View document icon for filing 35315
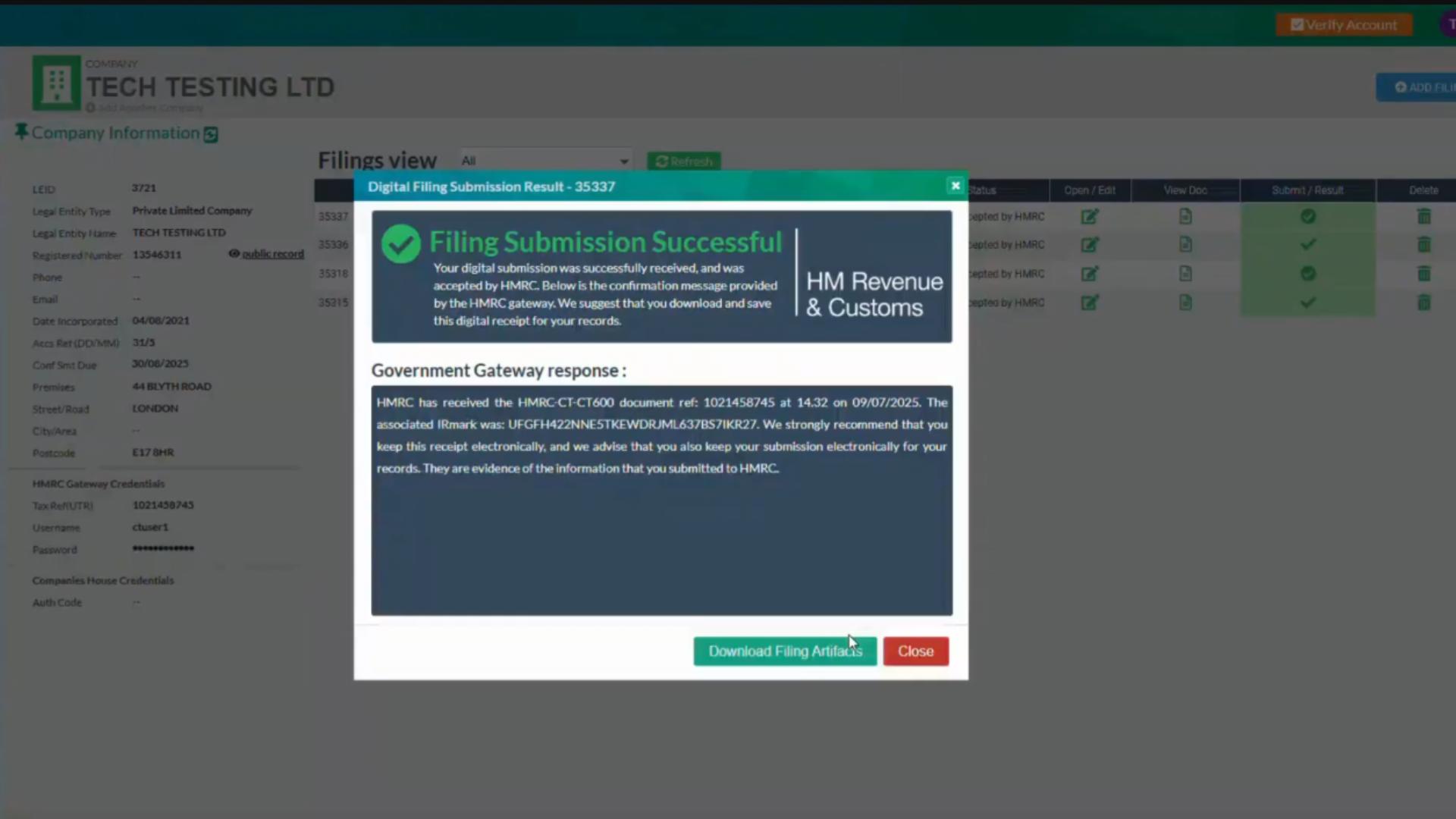Viewport: 1456px width, 819px height. coord(1185,303)
